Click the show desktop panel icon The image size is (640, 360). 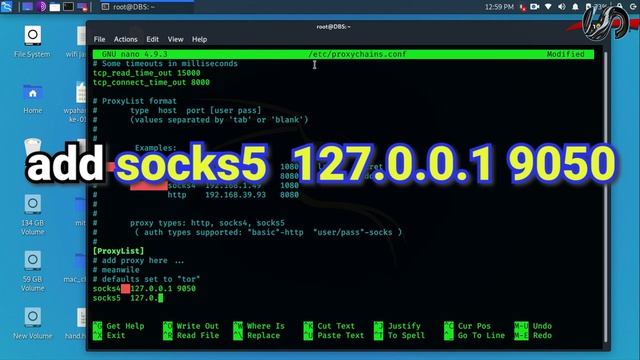point(27,7)
